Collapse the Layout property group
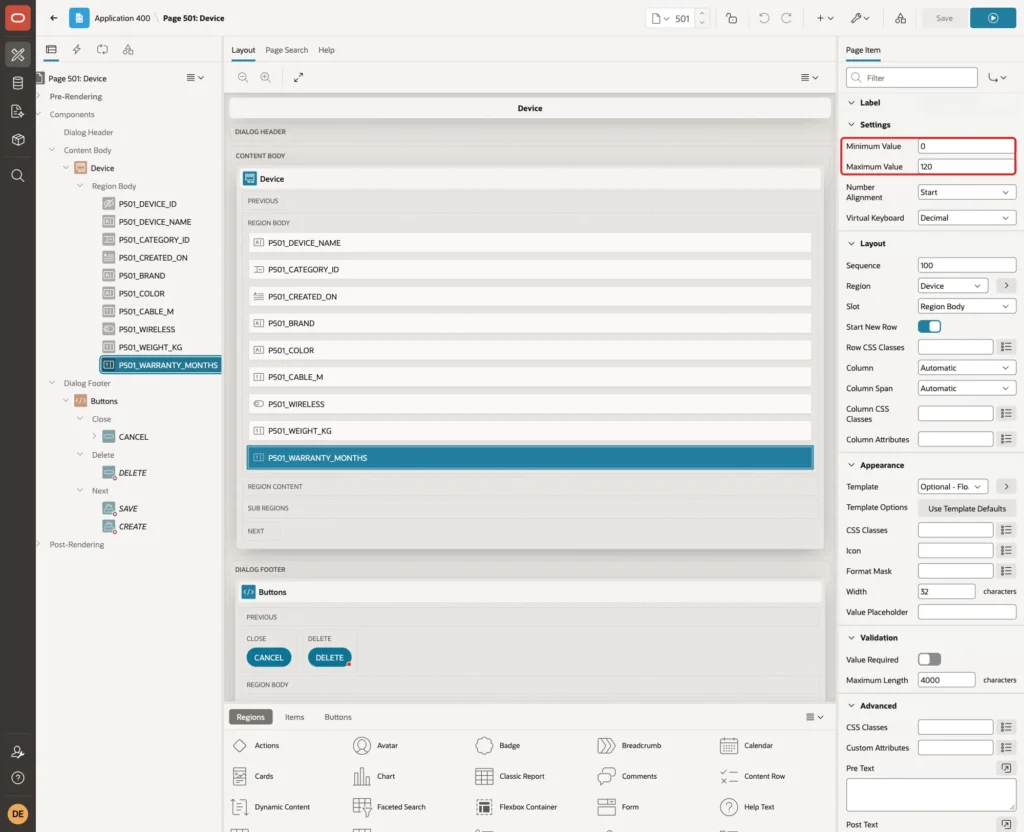The width and height of the screenshot is (1024, 832). pyautogui.click(x=851, y=244)
